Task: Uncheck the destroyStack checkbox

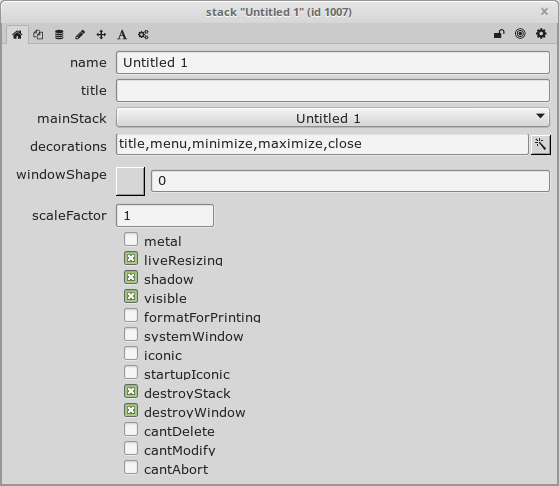Action: click(x=131, y=391)
